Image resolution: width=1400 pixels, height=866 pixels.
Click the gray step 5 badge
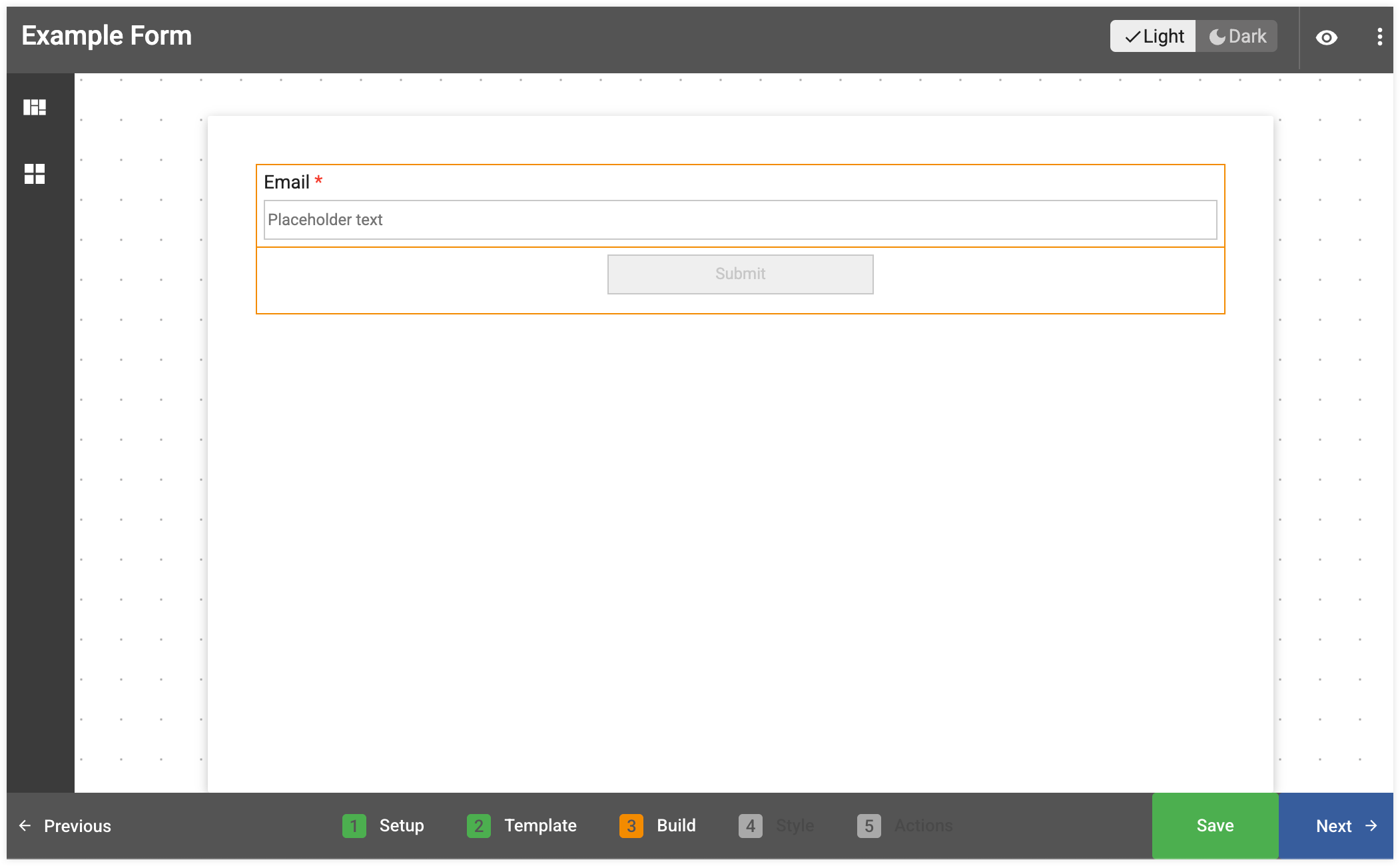(x=869, y=826)
